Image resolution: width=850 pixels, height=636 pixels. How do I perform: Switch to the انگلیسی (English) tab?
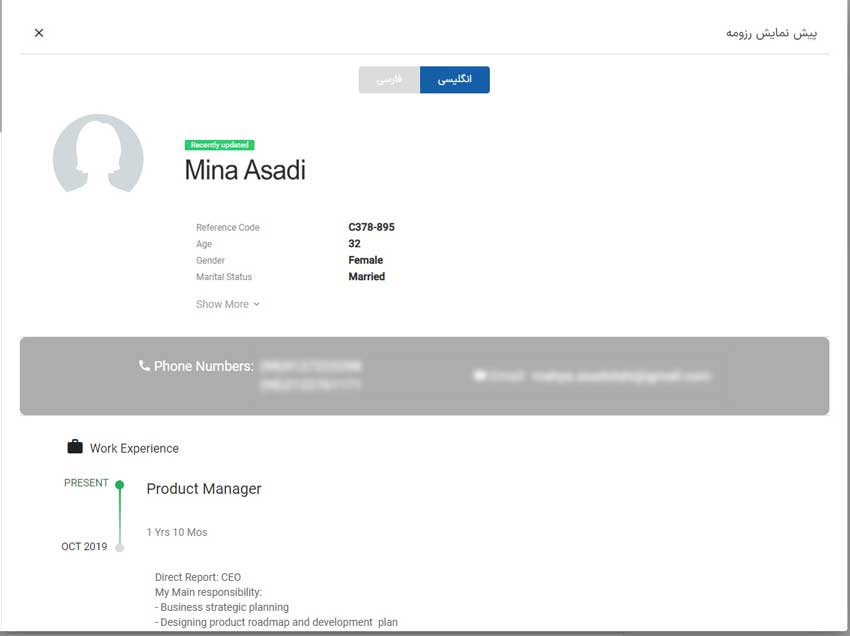(454, 80)
